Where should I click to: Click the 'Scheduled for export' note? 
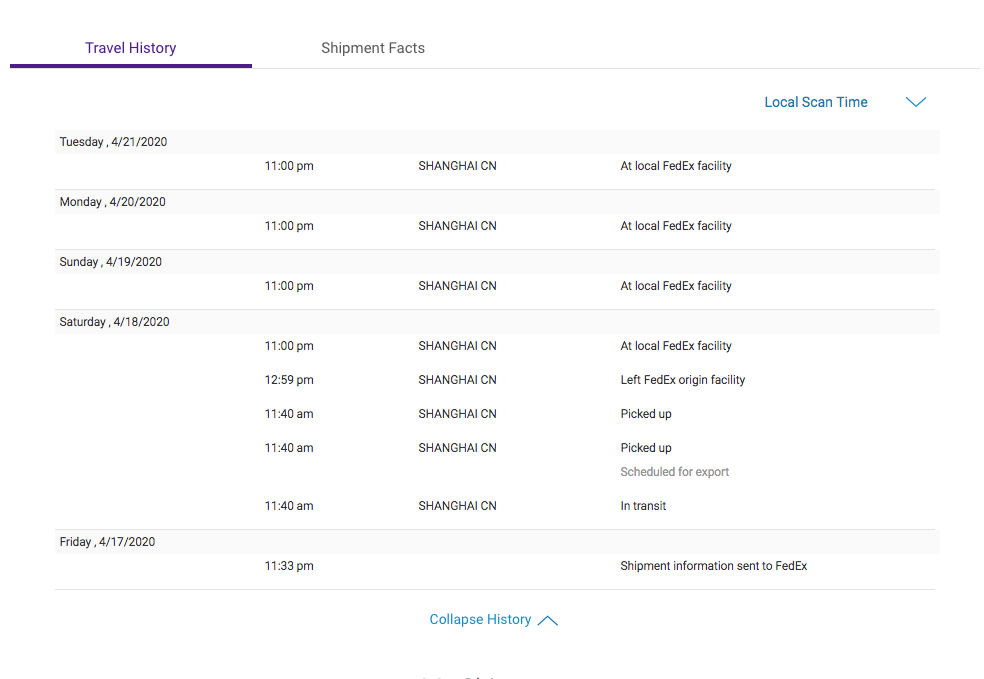(675, 472)
